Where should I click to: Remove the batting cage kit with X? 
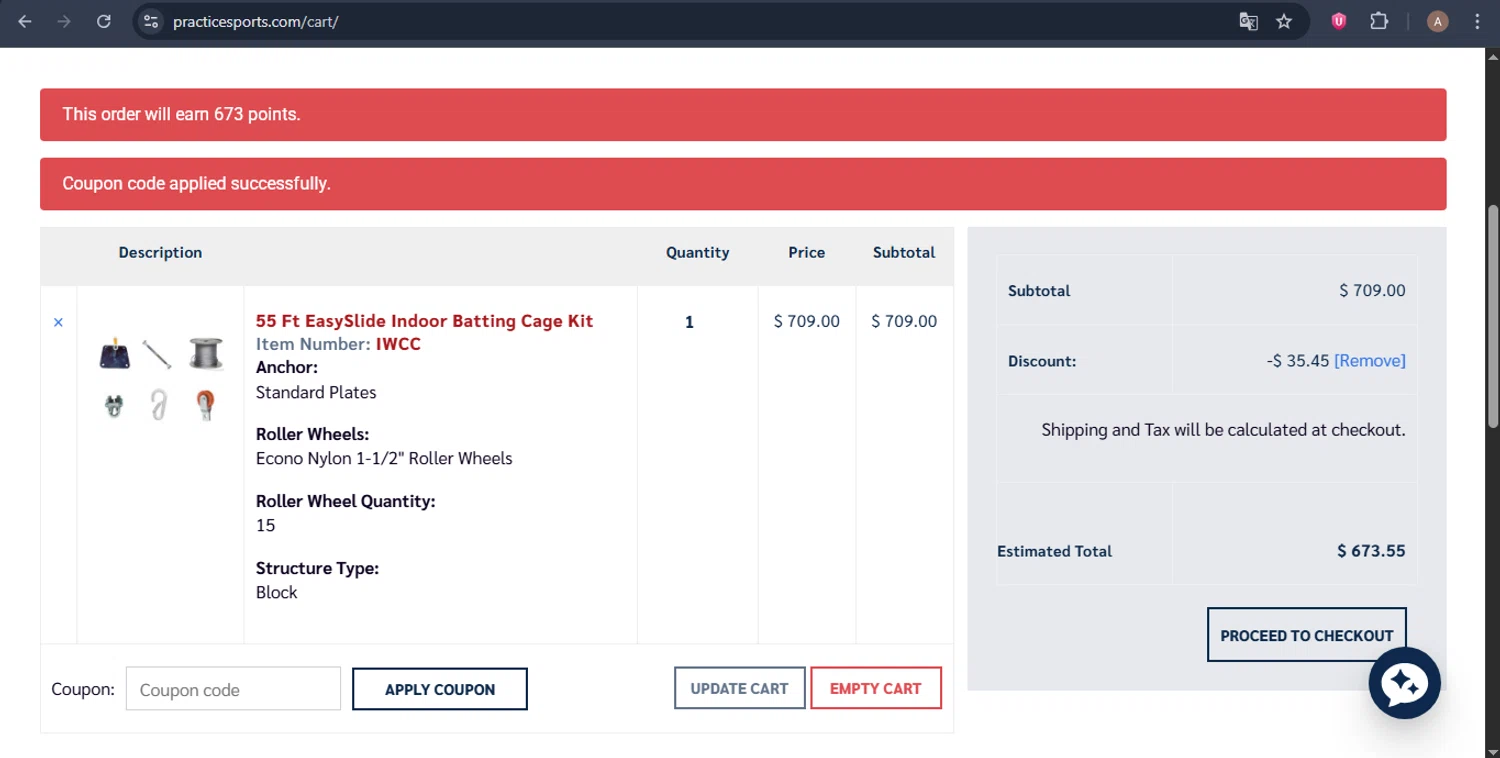click(x=58, y=322)
